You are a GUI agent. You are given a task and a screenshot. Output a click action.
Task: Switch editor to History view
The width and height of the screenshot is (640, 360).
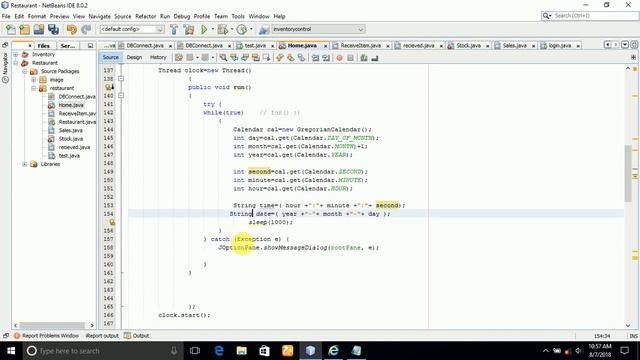(158, 57)
